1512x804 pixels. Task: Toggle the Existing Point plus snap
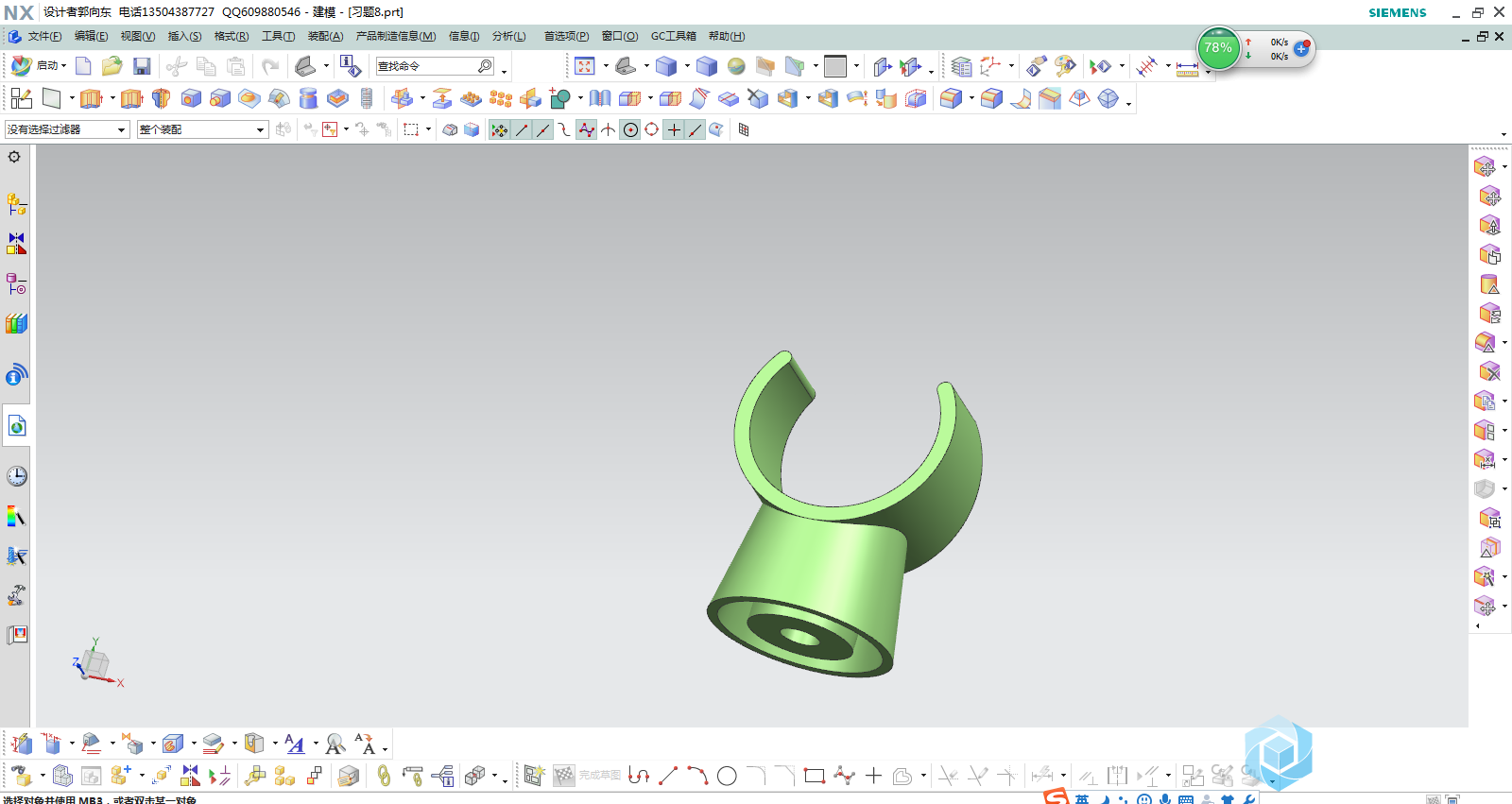[x=674, y=129]
